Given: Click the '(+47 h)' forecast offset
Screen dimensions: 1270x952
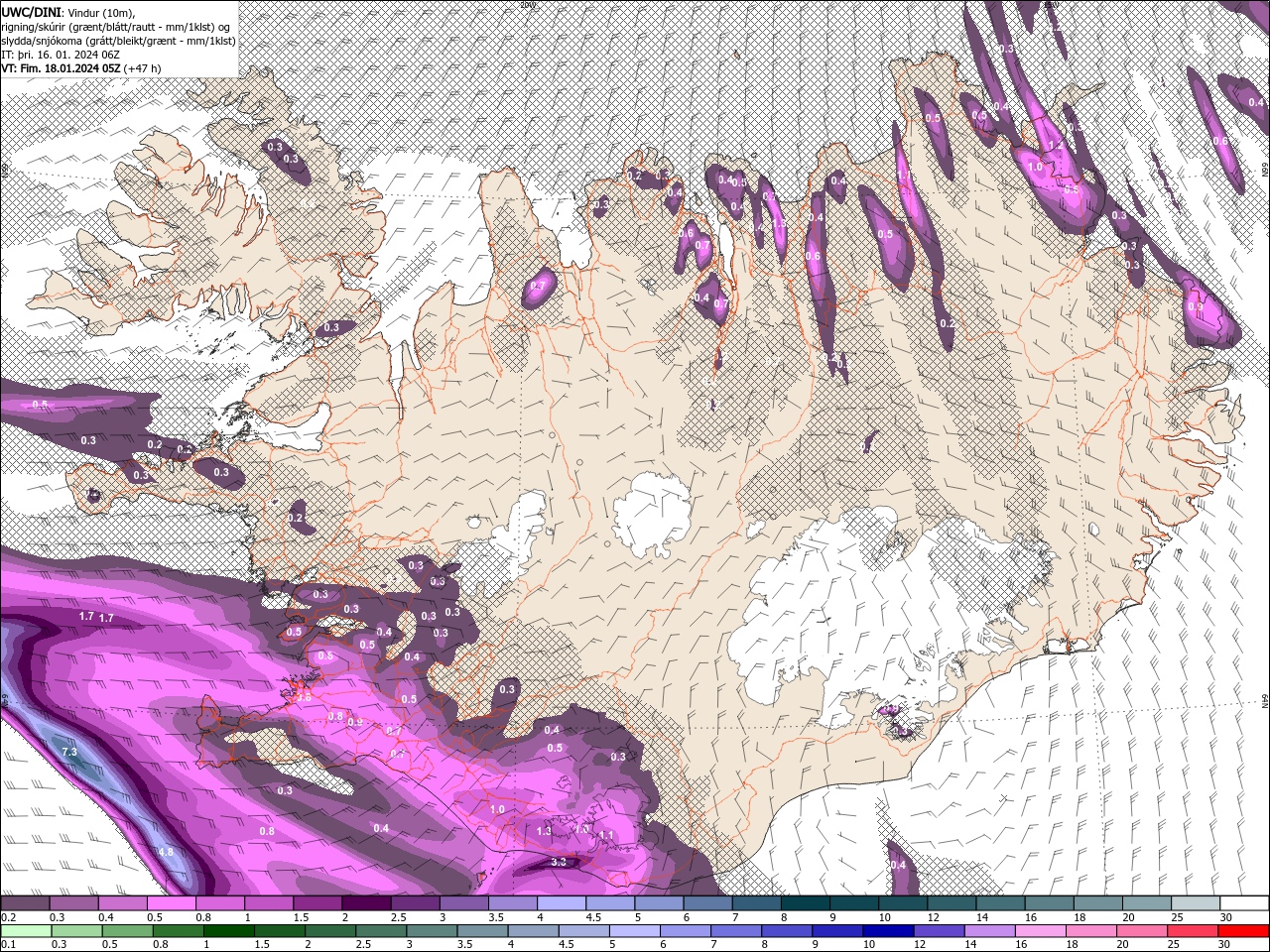Looking at the screenshot, I should click(143, 68).
